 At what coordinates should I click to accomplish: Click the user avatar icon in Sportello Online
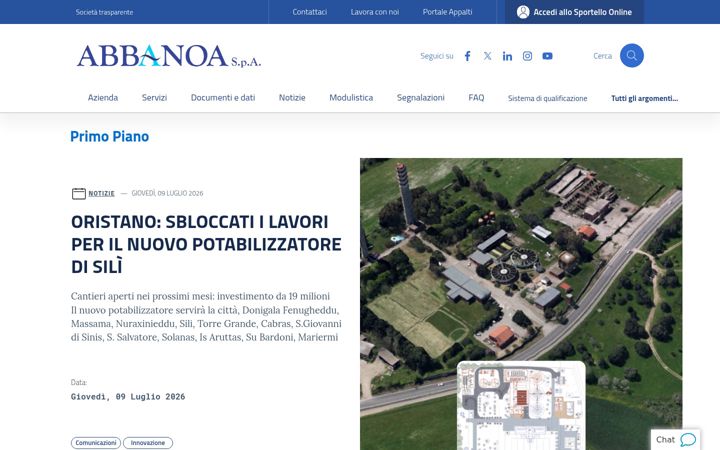pos(523,12)
